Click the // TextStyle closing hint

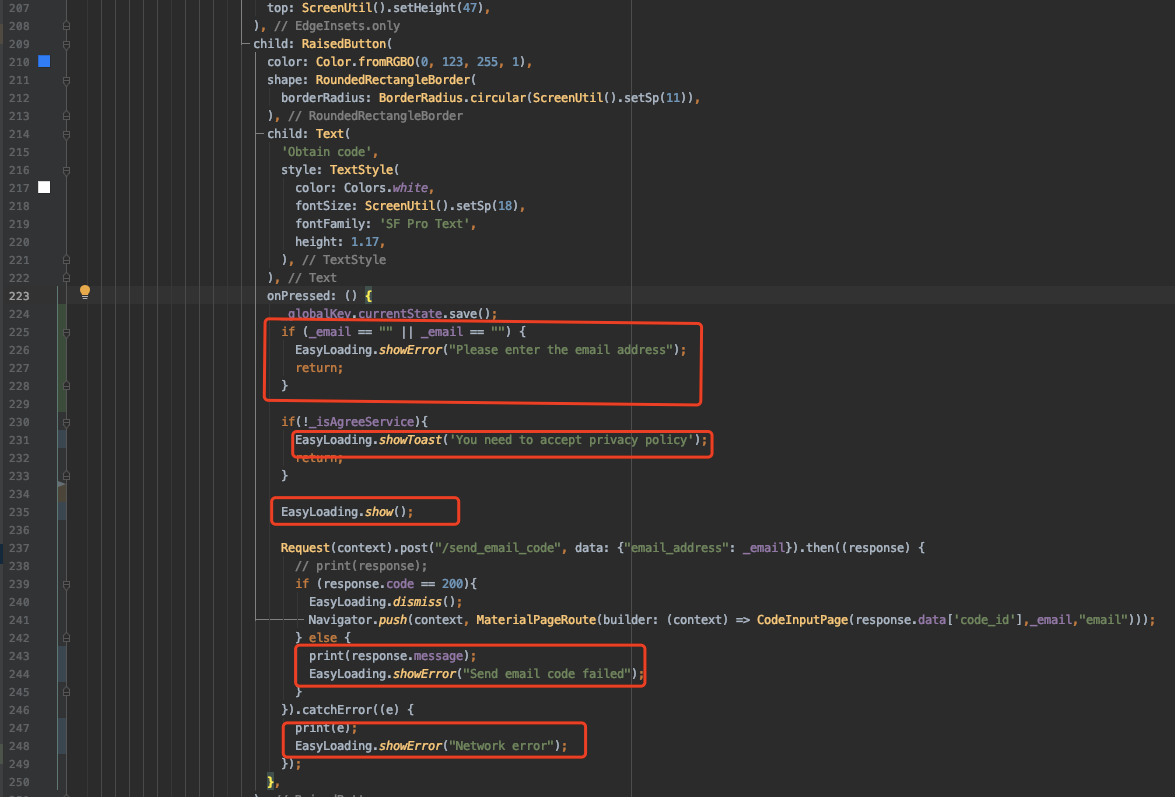pos(344,260)
